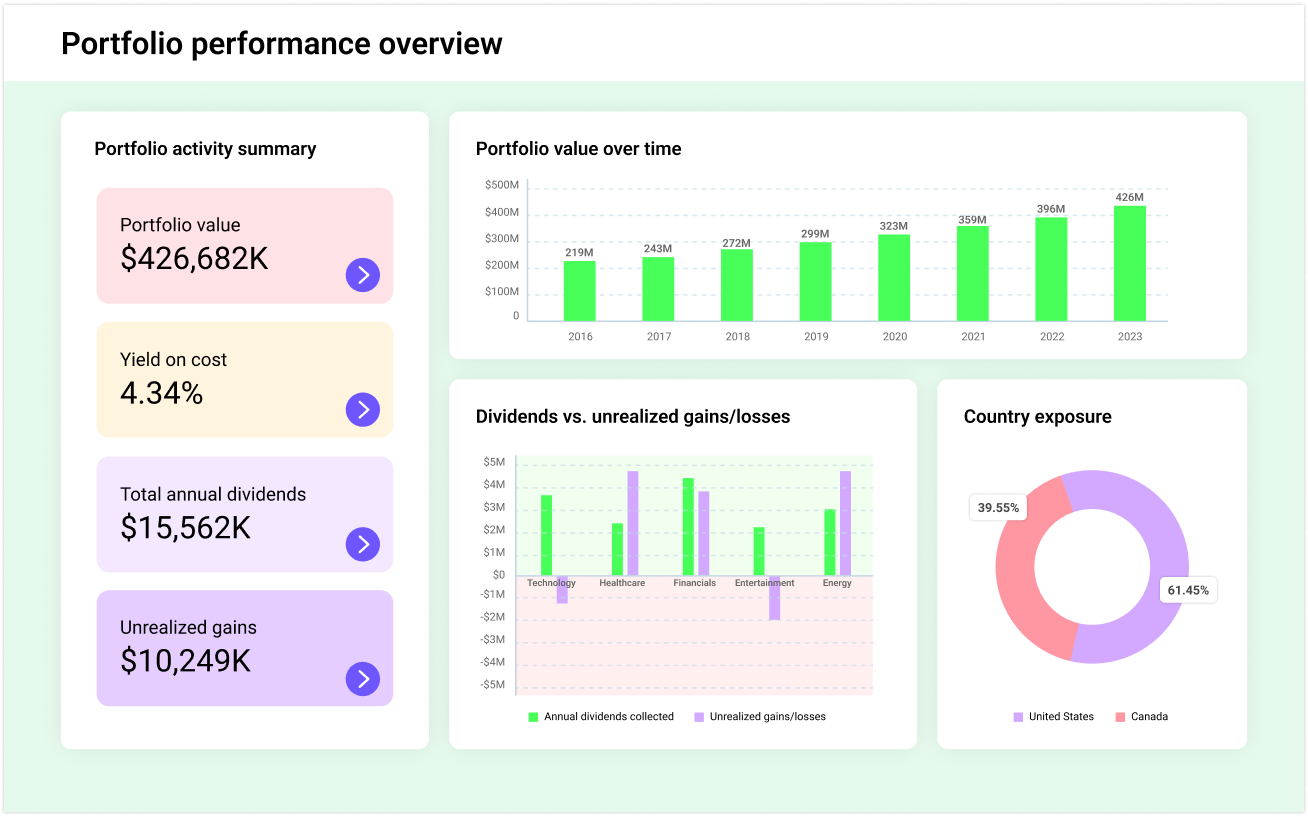Image resolution: width=1308 pixels, height=817 pixels.
Task: Open Total annual dividends details arrow
Action: 363,545
